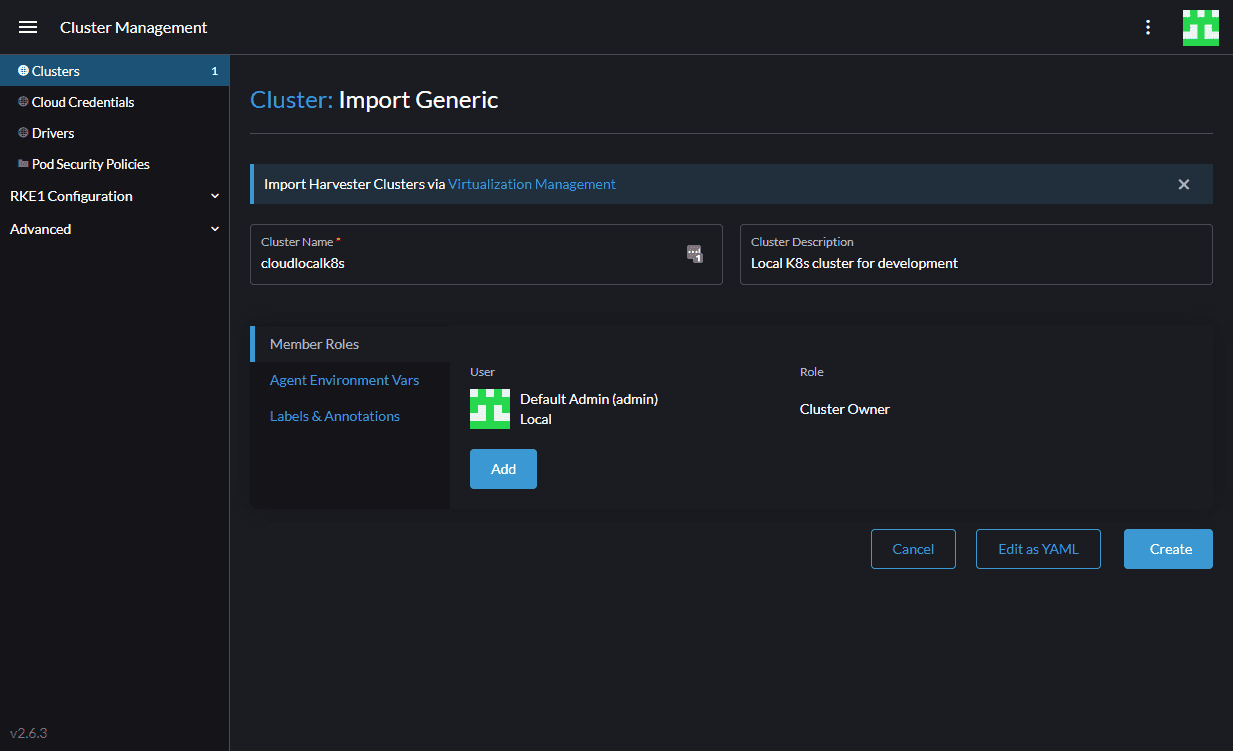Click the Create button
The width and height of the screenshot is (1233, 751).
pos(1167,548)
